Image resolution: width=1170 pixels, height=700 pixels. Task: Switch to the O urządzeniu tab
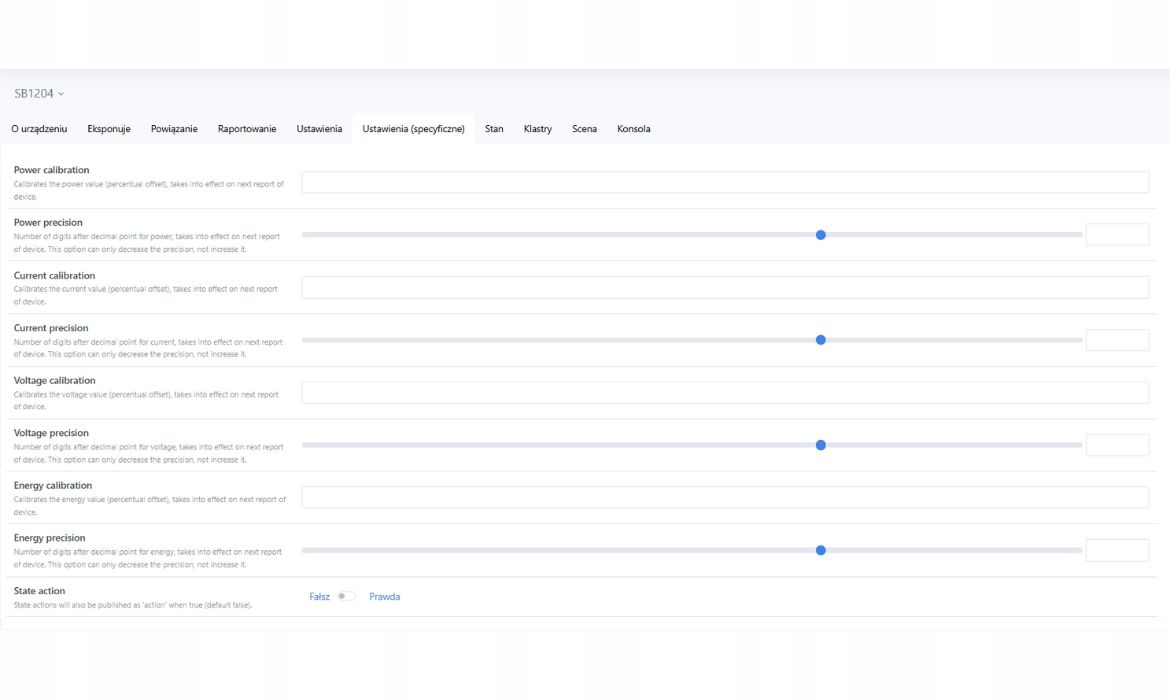coord(39,129)
